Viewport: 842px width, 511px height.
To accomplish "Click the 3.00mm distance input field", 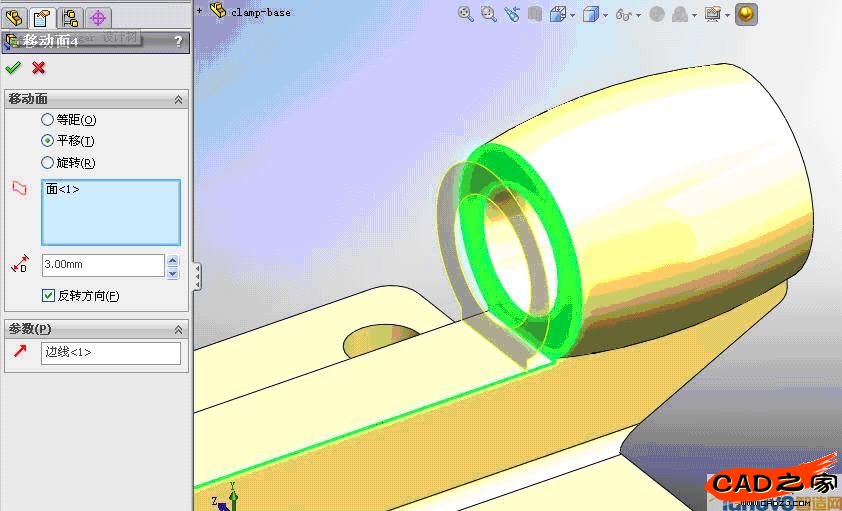I will pos(102,265).
